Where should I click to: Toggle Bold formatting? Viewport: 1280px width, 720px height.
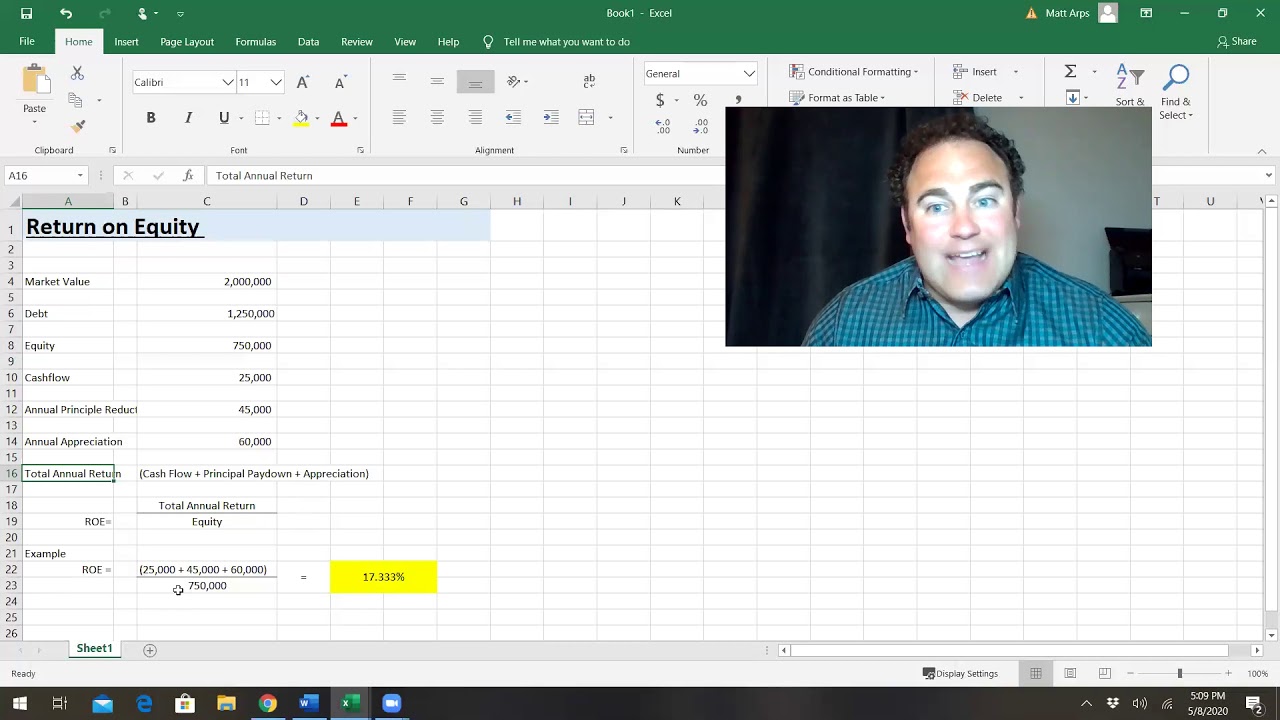point(151,118)
